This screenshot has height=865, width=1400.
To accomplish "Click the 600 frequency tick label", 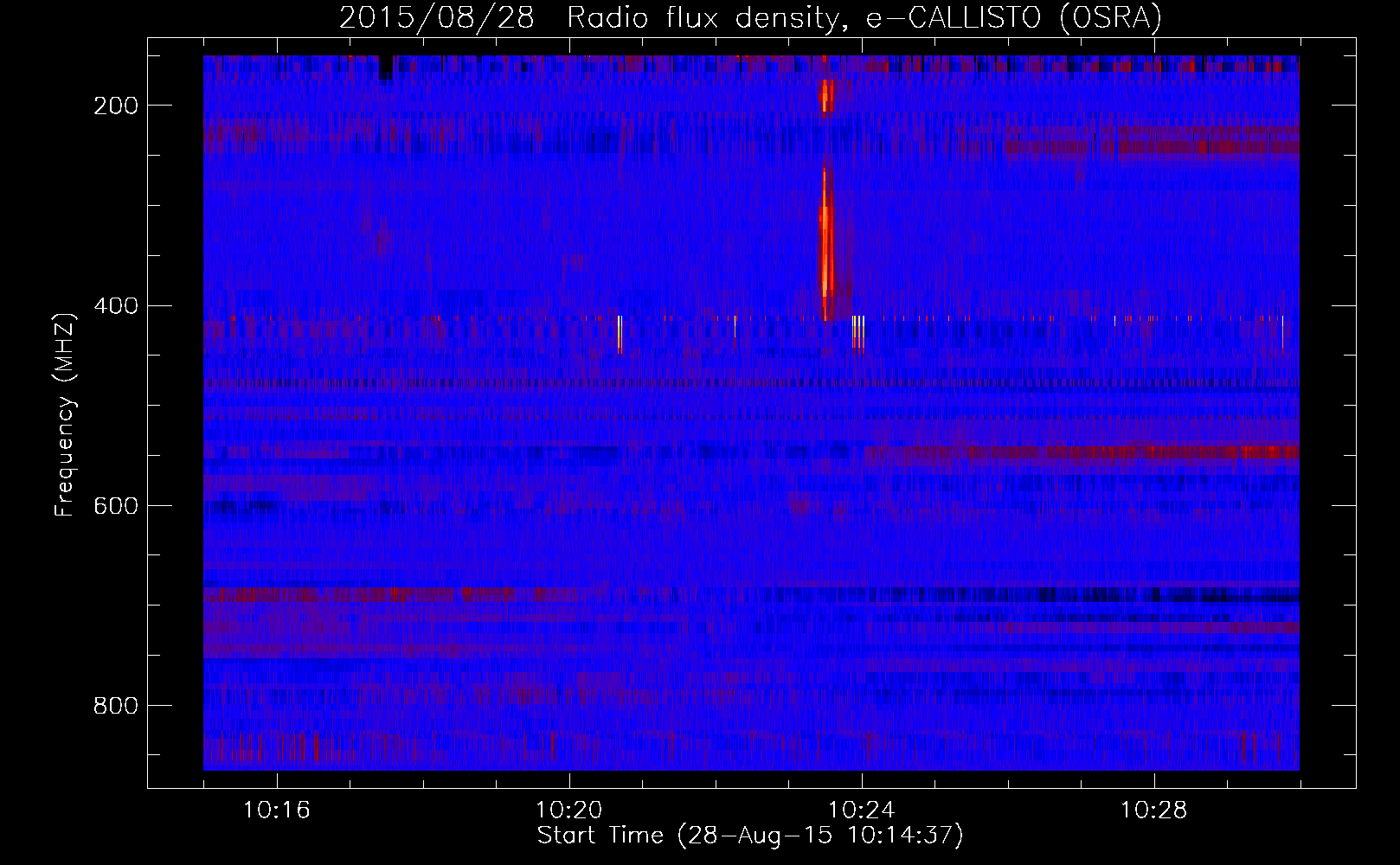I will (x=116, y=506).
